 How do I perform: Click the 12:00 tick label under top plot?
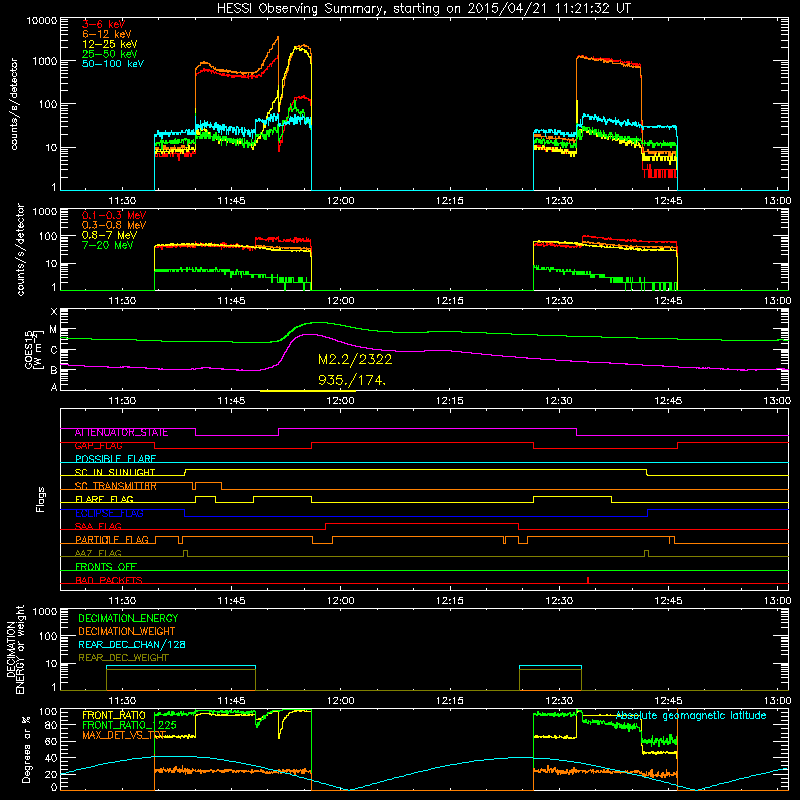click(x=340, y=201)
